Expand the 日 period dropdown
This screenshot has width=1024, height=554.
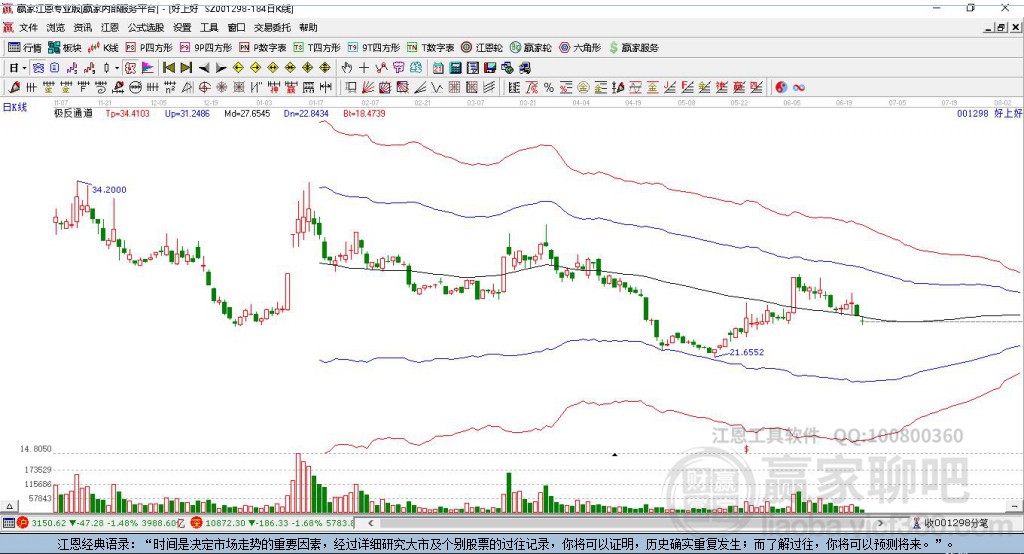pyautogui.click(x=24, y=68)
